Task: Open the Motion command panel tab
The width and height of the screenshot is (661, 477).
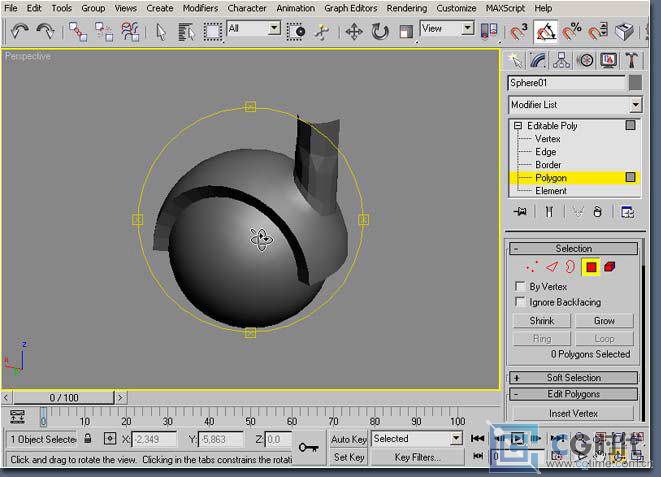Action: point(585,60)
